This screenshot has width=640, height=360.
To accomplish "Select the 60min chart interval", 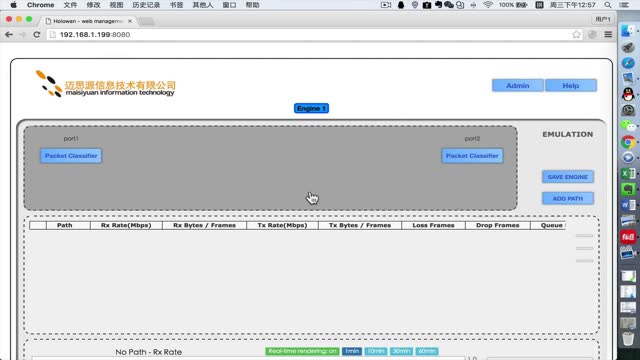I will (x=427, y=351).
